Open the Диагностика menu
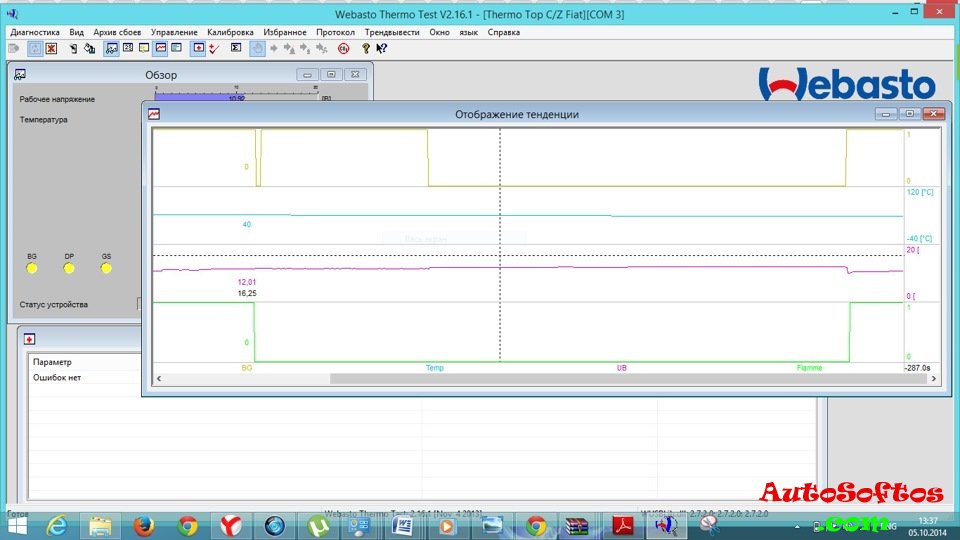Viewport: 960px width, 540px height. (x=35, y=32)
